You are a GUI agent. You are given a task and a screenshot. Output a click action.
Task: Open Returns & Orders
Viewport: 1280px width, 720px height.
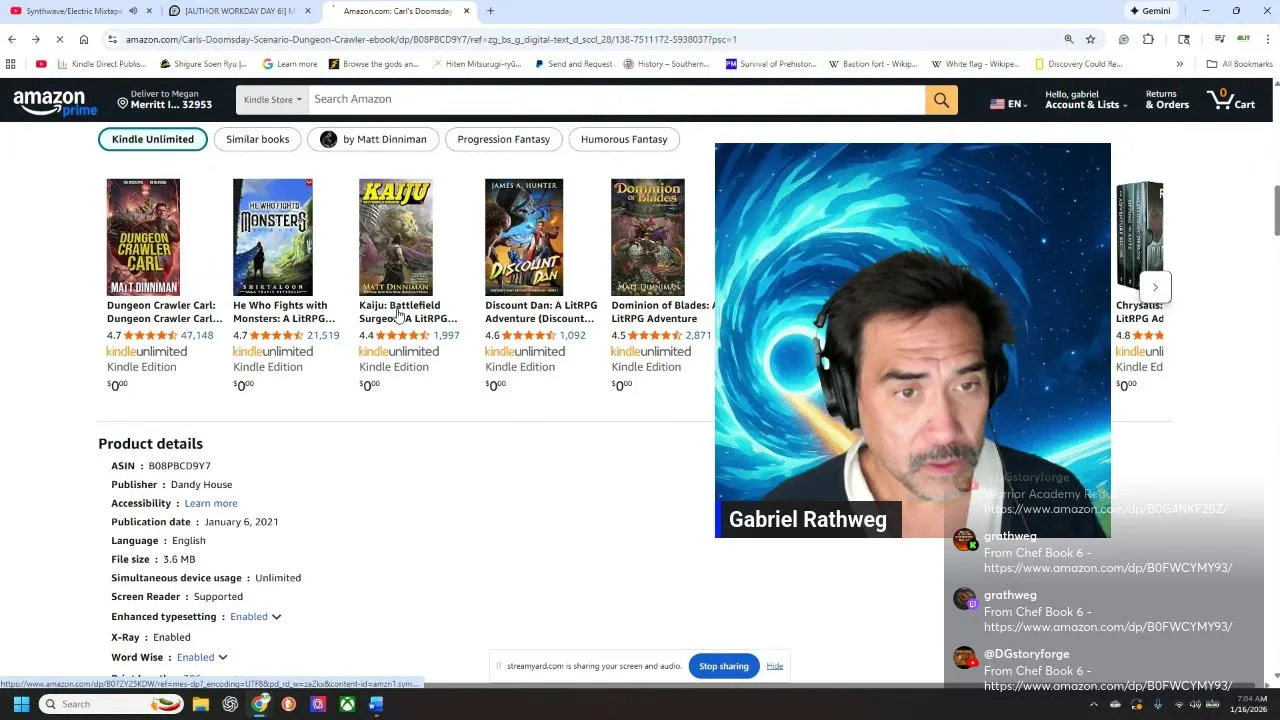pyautogui.click(x=1167, y=99)
